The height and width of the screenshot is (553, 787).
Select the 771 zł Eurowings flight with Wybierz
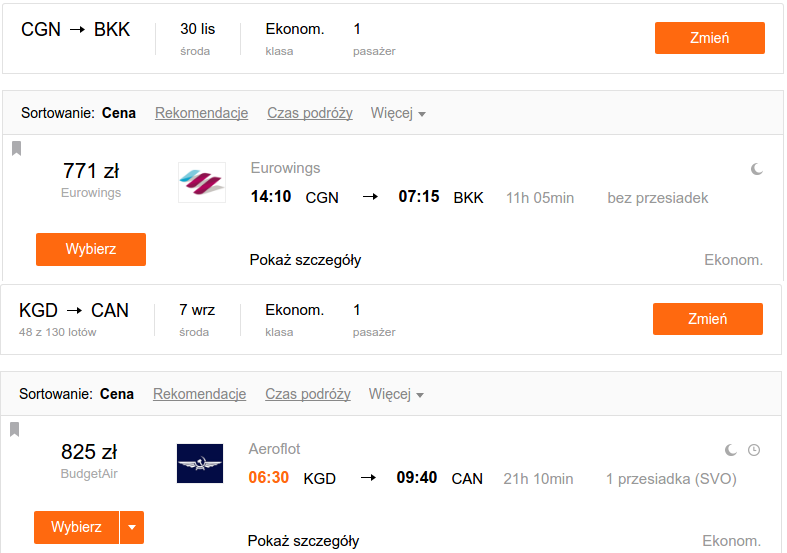[91, 249]
